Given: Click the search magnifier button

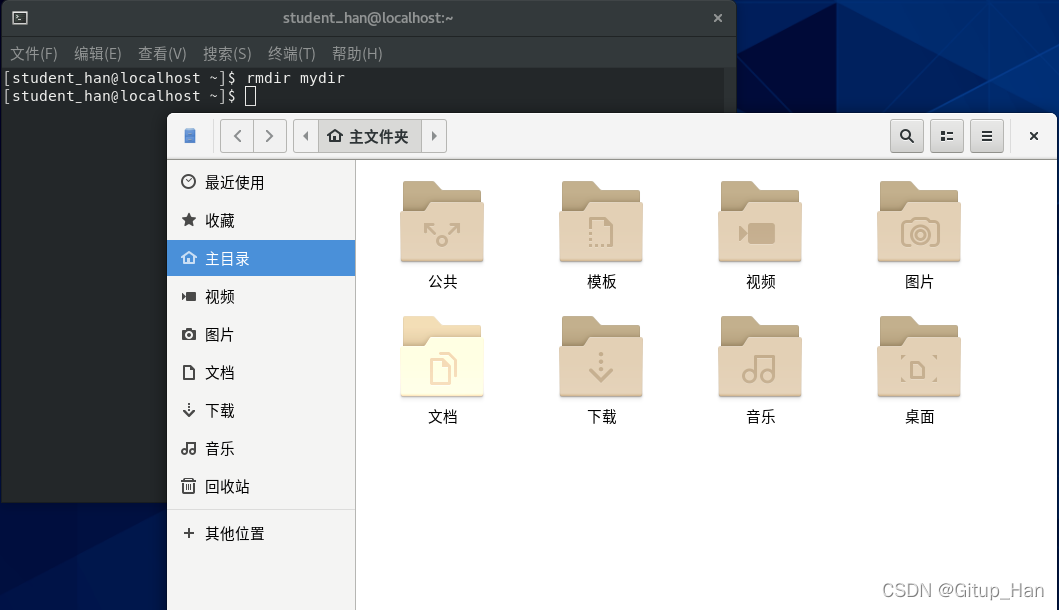Looking at the screenshot, I should click(x=906, y=136).
